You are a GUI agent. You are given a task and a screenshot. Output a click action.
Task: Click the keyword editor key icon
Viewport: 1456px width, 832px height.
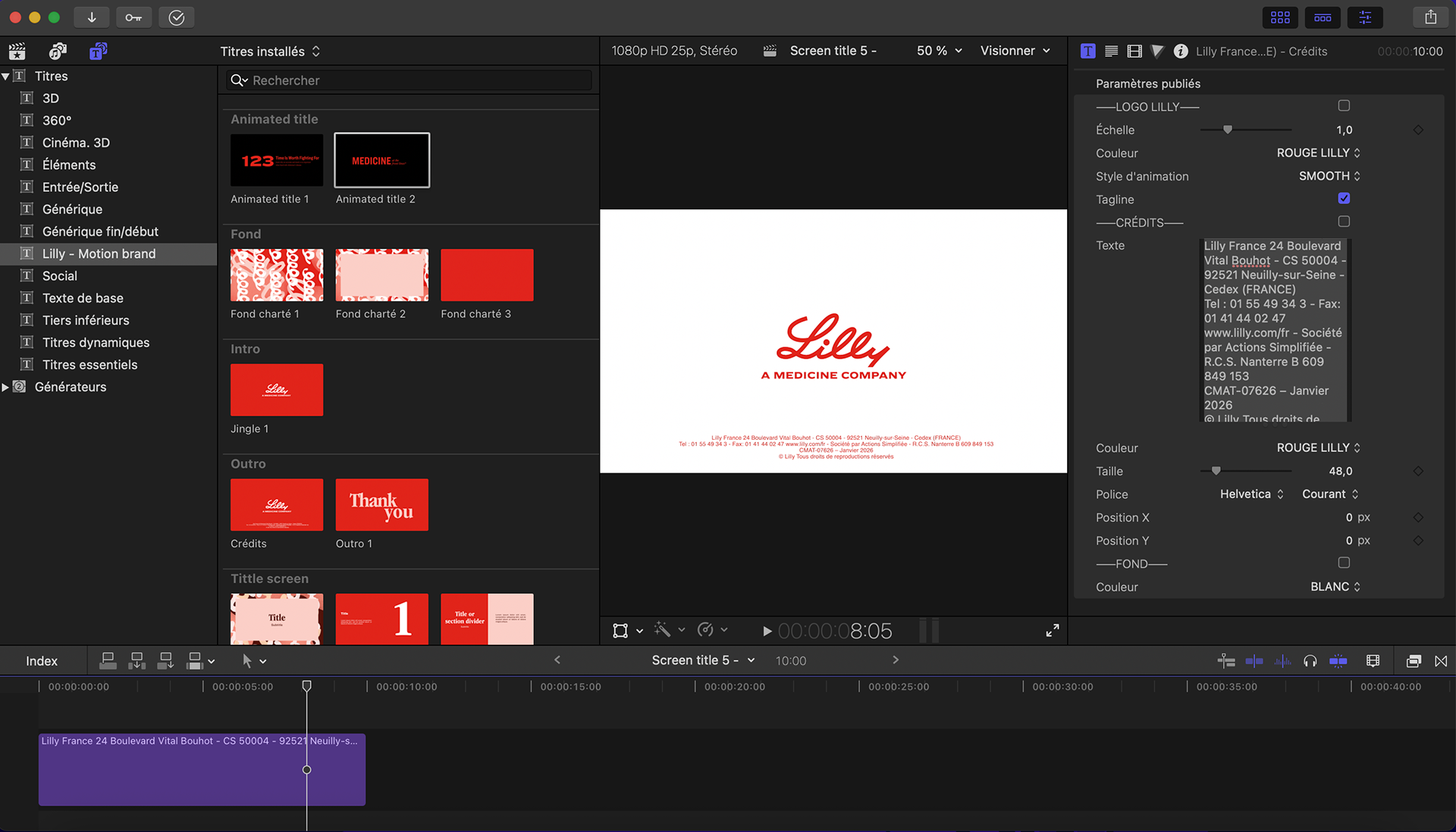(x=133, y=17)
